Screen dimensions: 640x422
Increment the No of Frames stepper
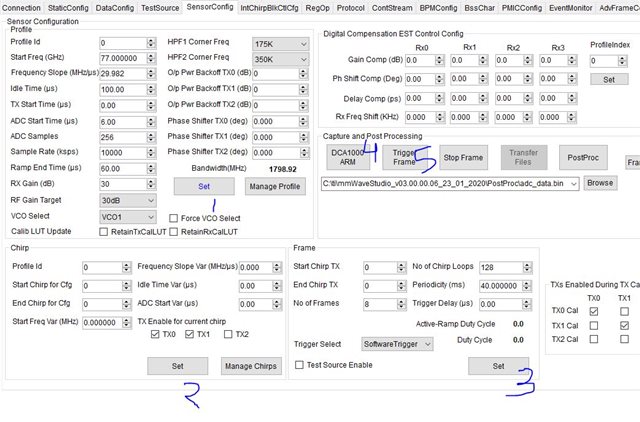(401, 301)
